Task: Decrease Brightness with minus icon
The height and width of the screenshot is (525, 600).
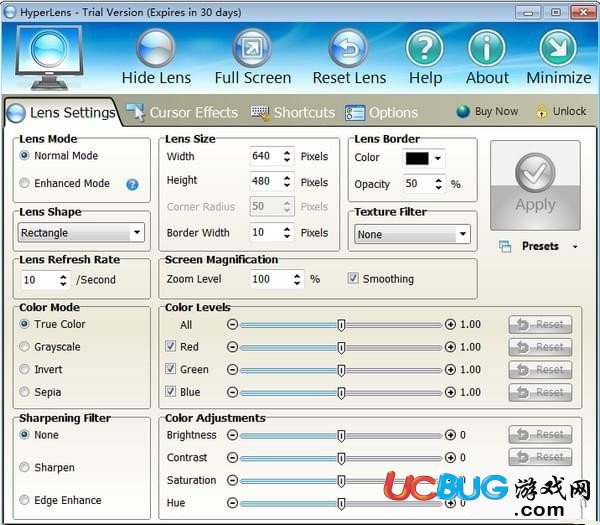Action: pyautogui.click(x=232, y=435)
